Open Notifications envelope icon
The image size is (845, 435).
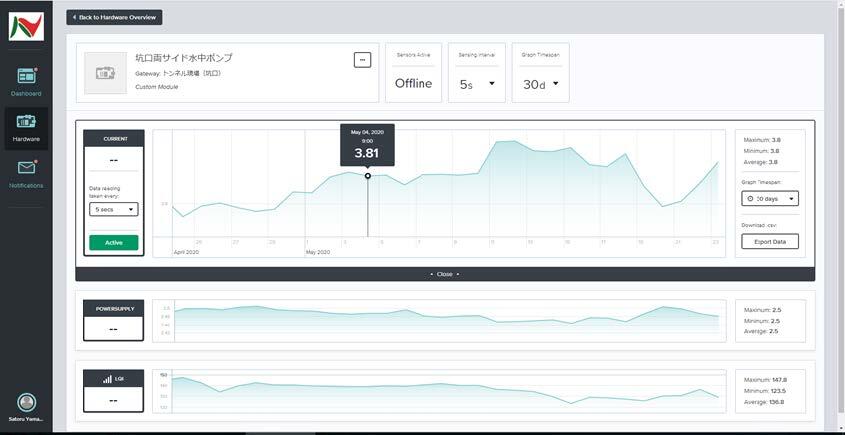(26, 168)
